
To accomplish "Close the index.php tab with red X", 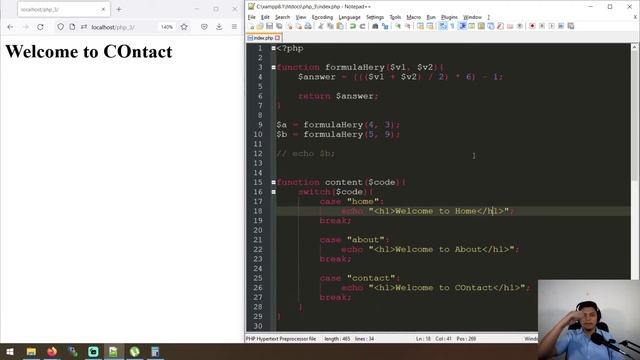I will [x=278, y=38].
